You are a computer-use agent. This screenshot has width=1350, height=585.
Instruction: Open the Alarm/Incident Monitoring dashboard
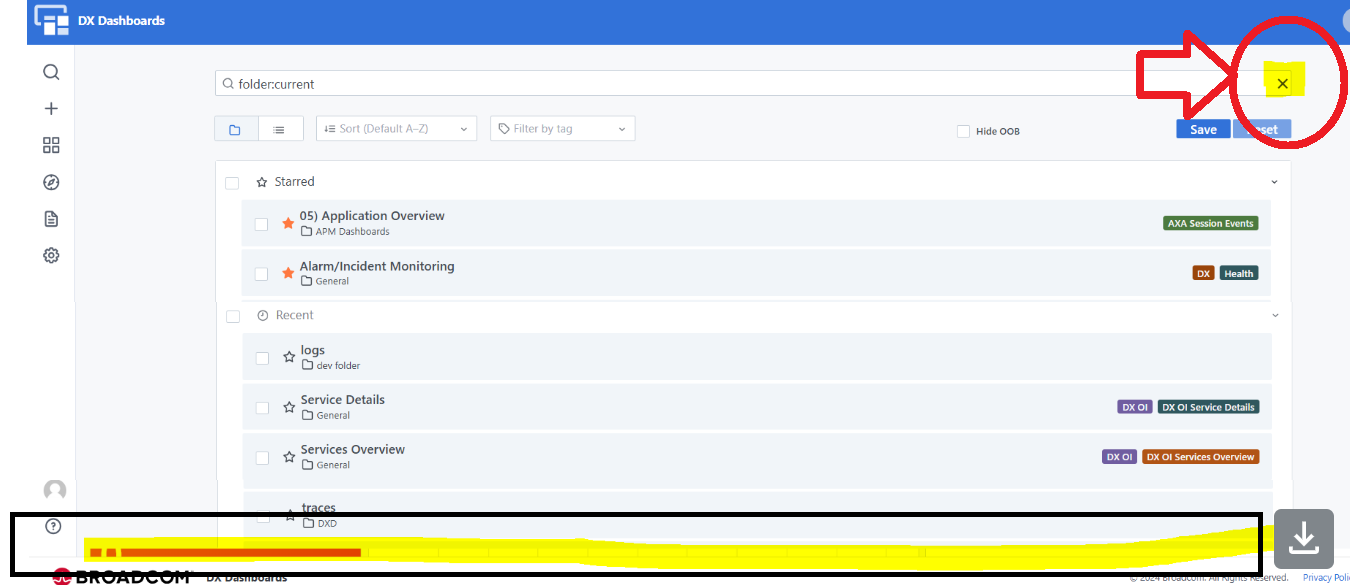click(377, 266)
